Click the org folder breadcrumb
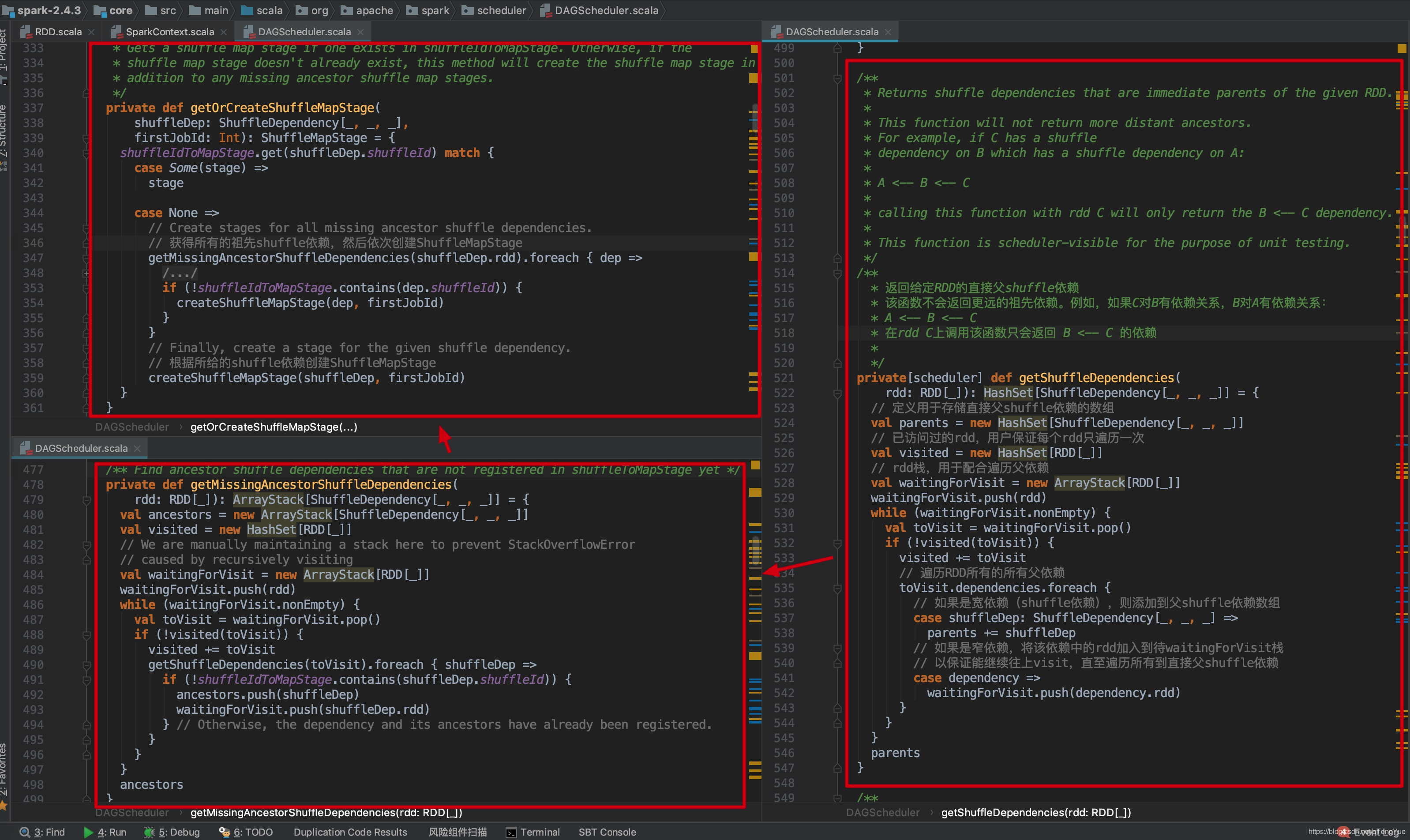This screenshot has width=1410, height=840. (312, 10)
